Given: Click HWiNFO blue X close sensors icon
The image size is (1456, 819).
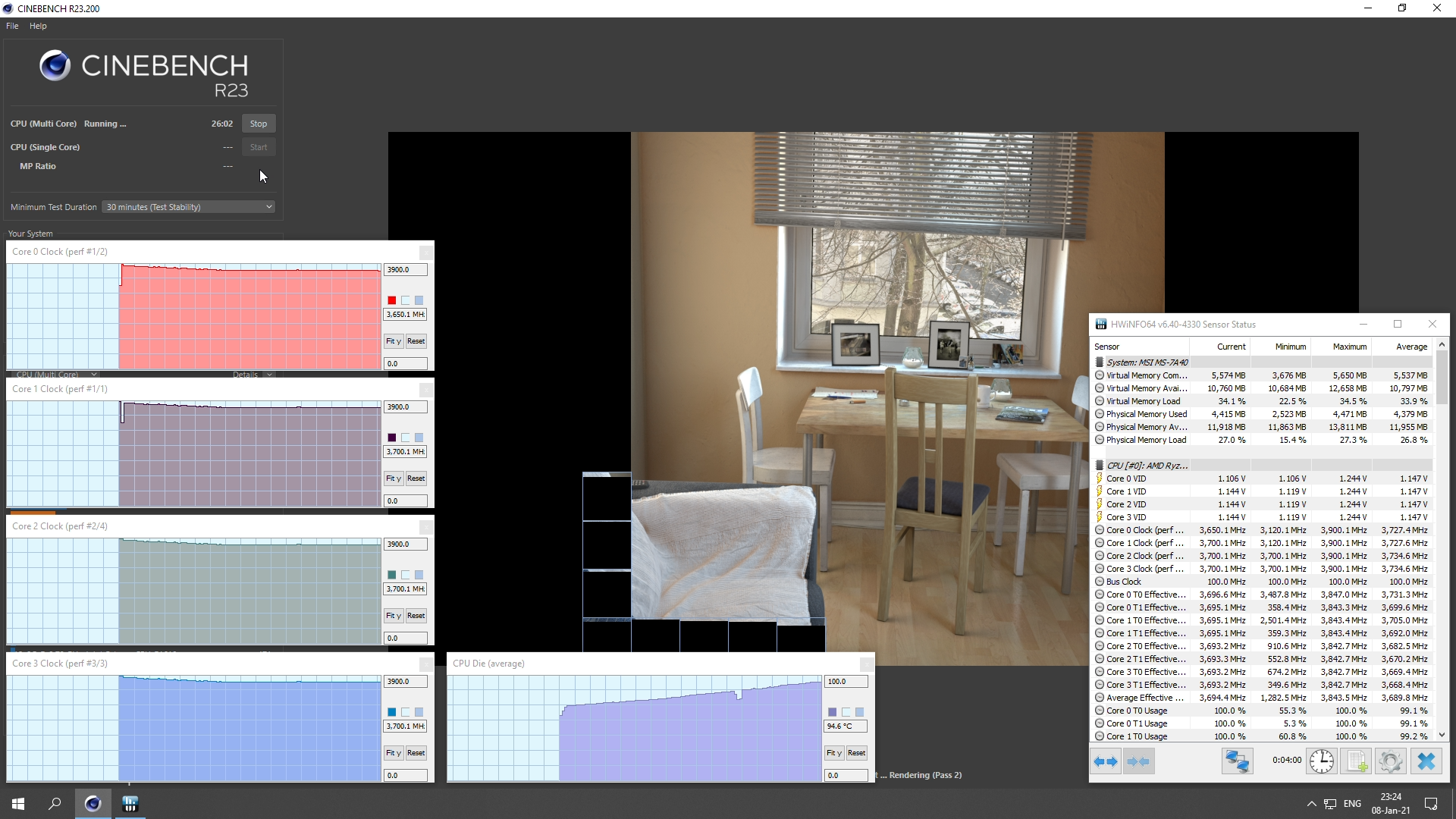Looking at the screenshot, I should (1426, 761).
